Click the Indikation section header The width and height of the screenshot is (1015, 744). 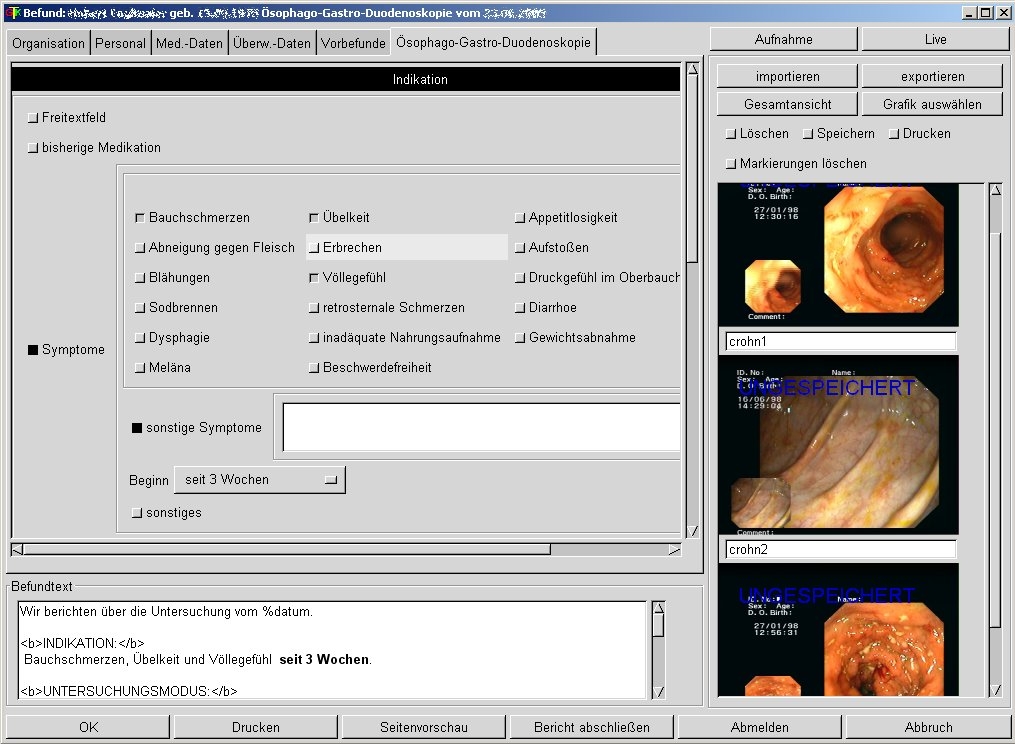[346, 79]
